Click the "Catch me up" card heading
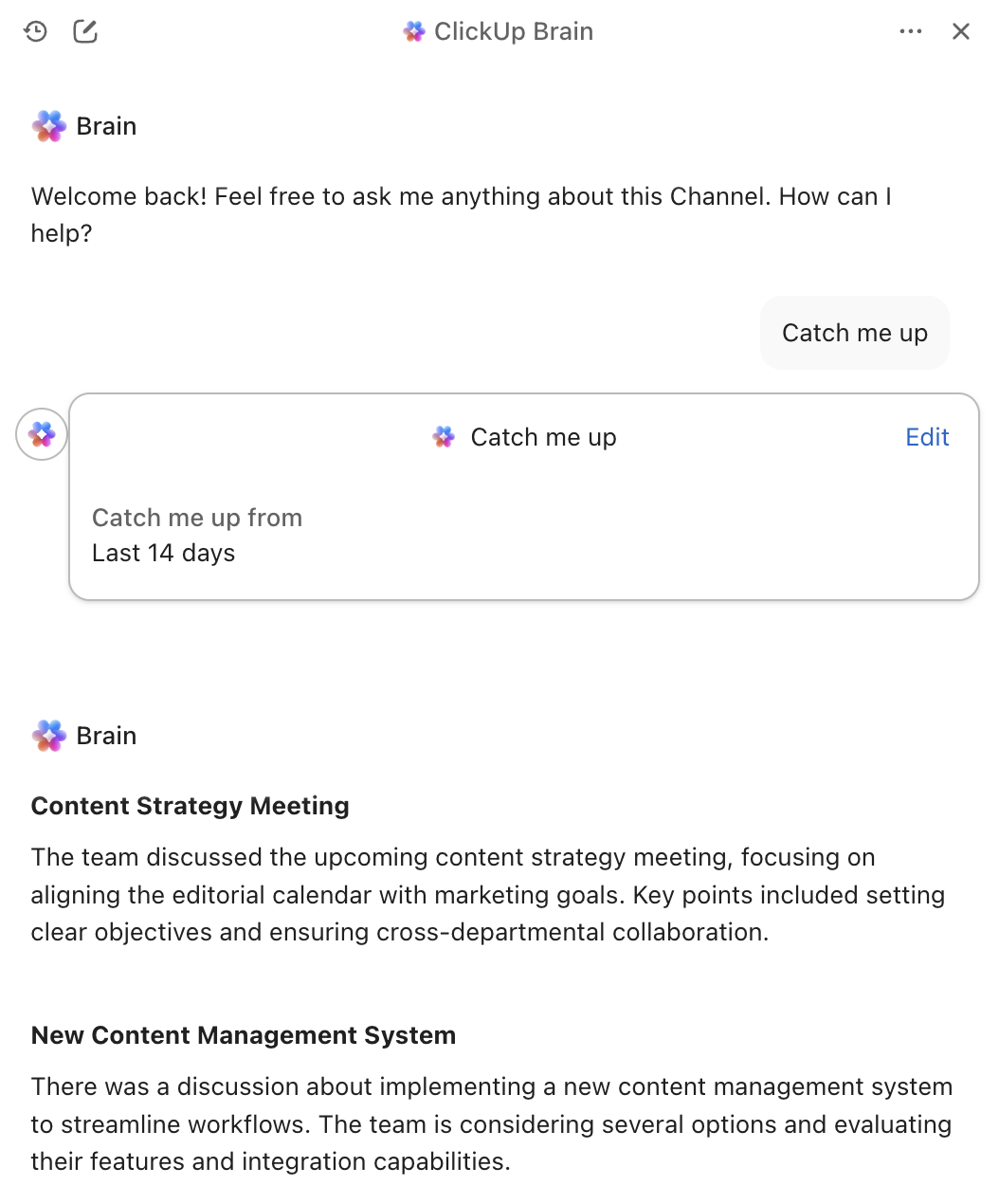 543,437
